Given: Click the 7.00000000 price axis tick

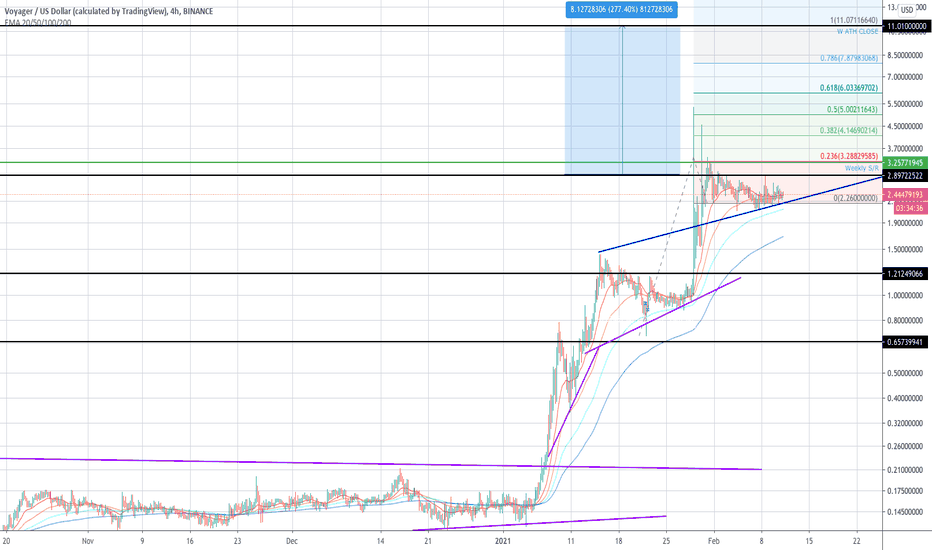Looking at the screenshot, I should pyautogui.click(x=905, y=77).
